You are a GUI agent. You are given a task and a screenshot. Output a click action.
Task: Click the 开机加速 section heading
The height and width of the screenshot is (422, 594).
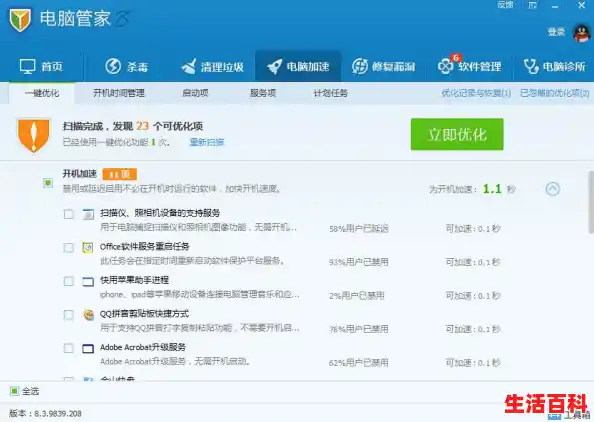pos(80,174)
